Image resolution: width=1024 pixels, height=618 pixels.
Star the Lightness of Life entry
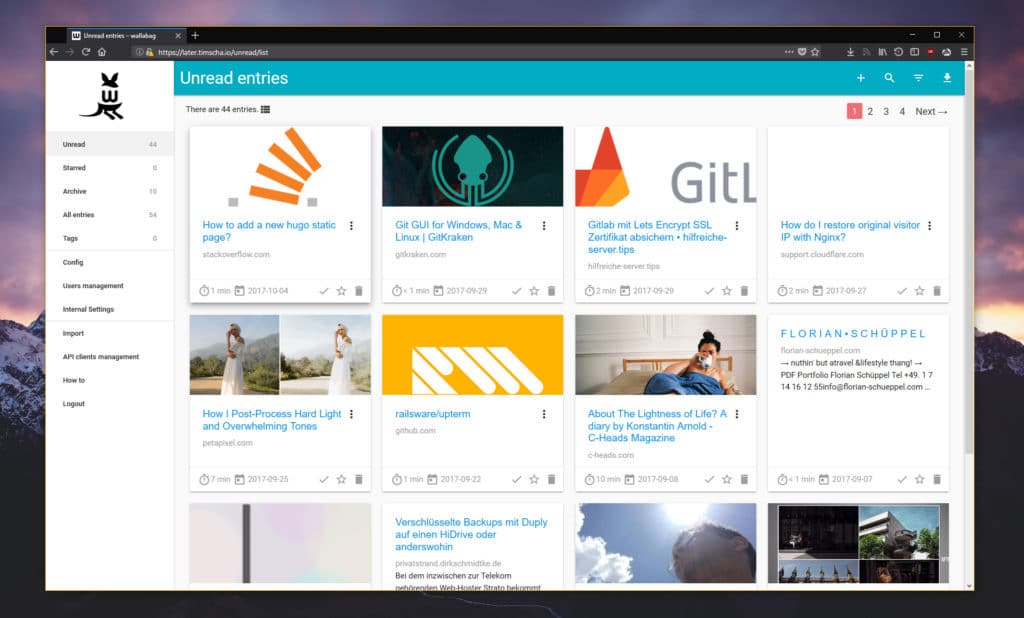pos(727,480)
